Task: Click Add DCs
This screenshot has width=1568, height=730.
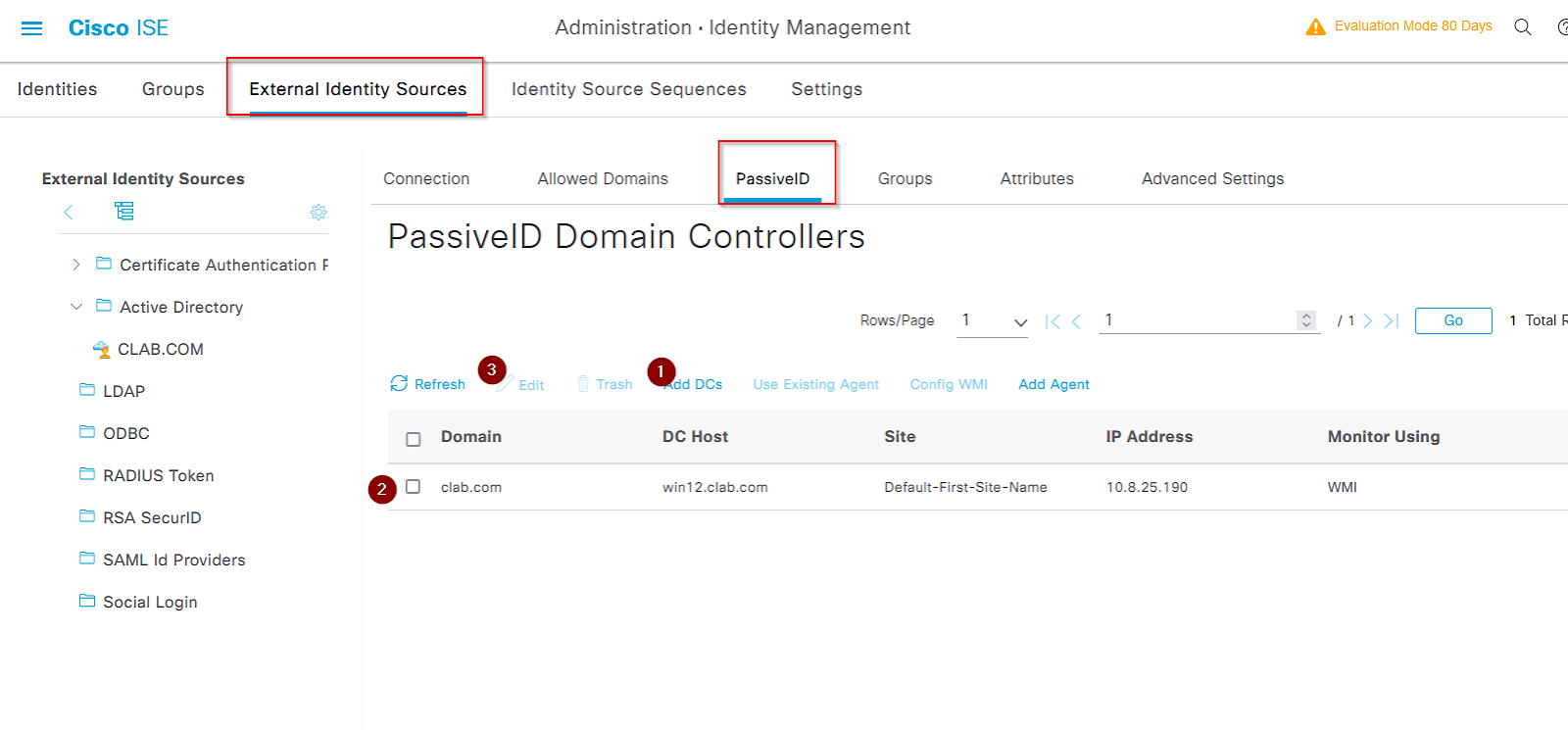Action: (693, 384)
